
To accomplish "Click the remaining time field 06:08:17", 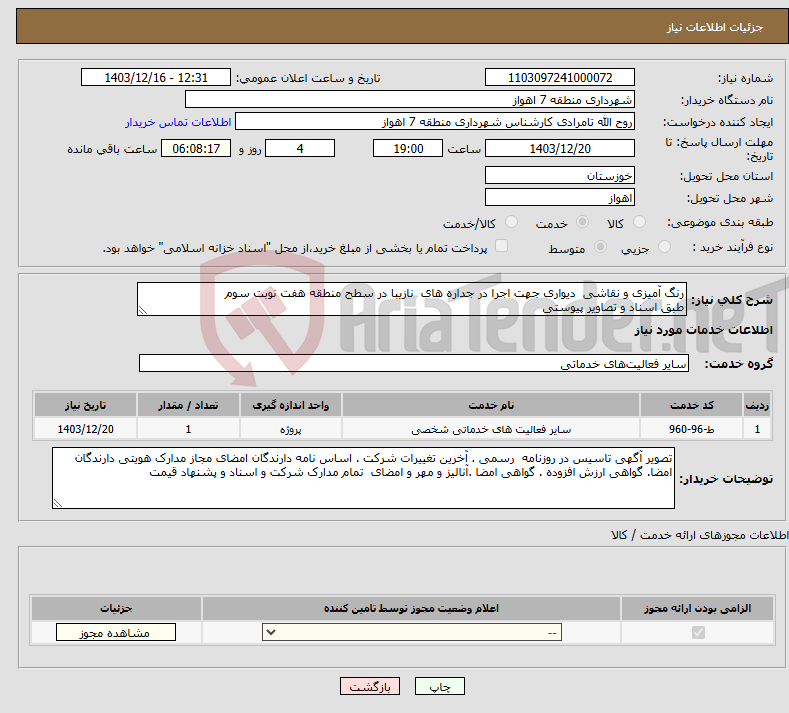I will click(x=196, y=148).
